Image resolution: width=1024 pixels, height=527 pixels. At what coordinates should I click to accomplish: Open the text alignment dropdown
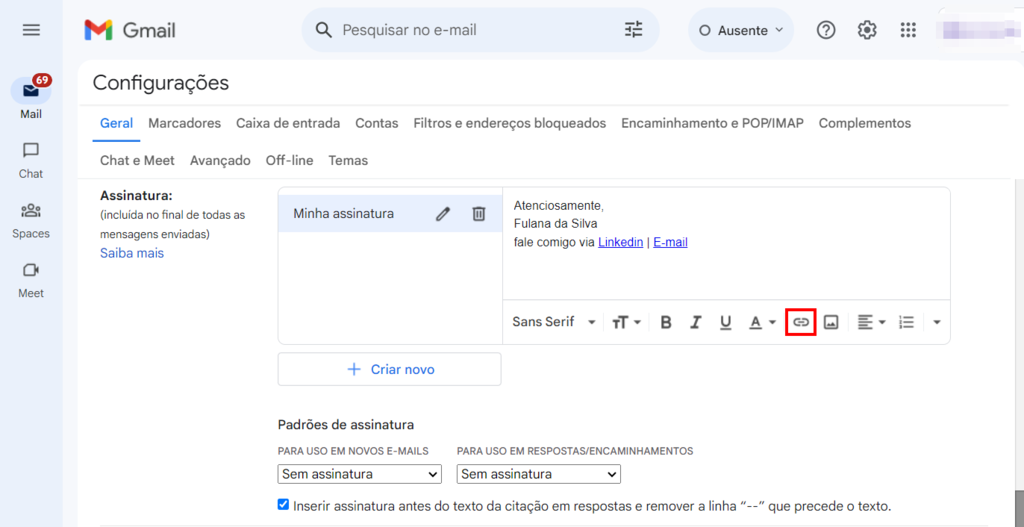pos(871,322)
